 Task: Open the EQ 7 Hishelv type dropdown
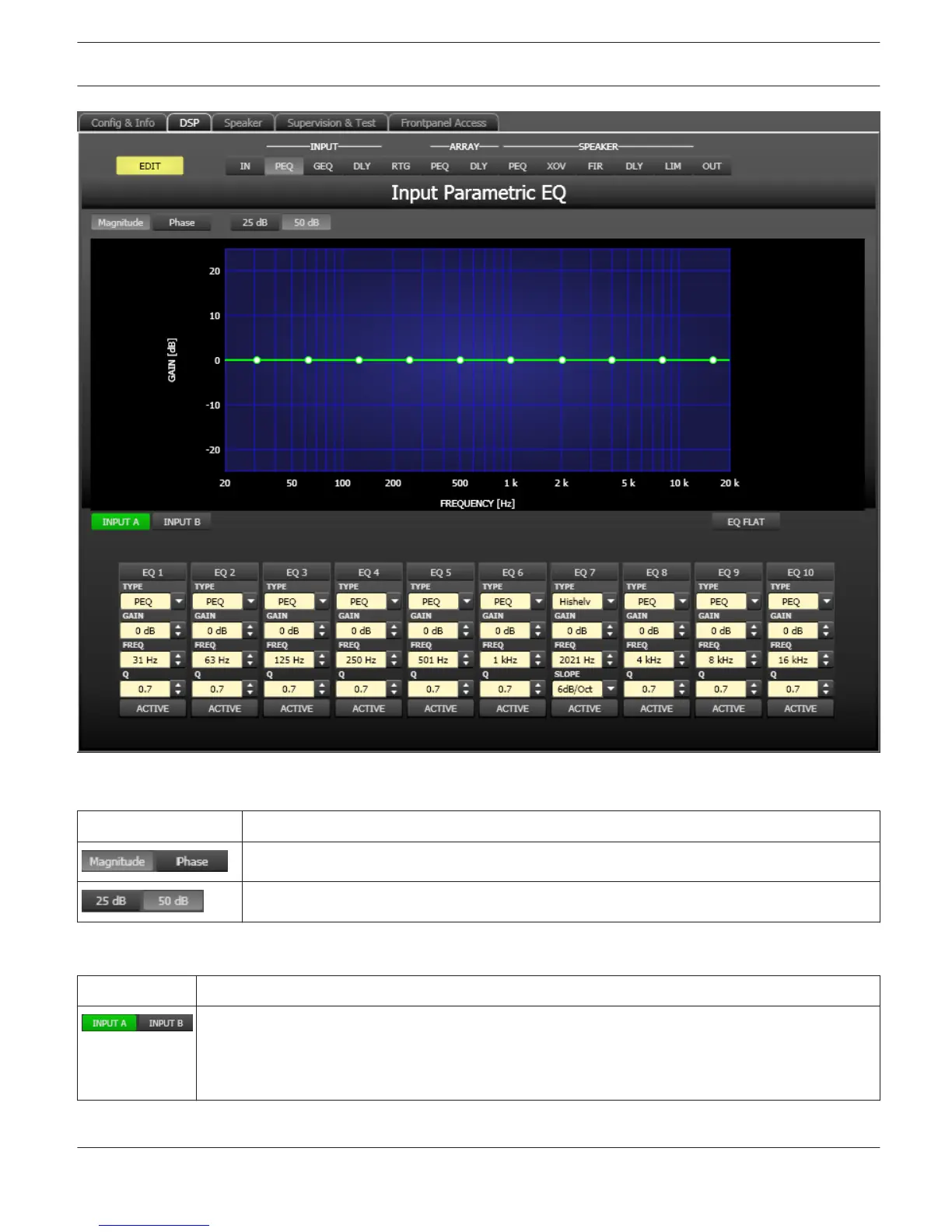(611, 601)
